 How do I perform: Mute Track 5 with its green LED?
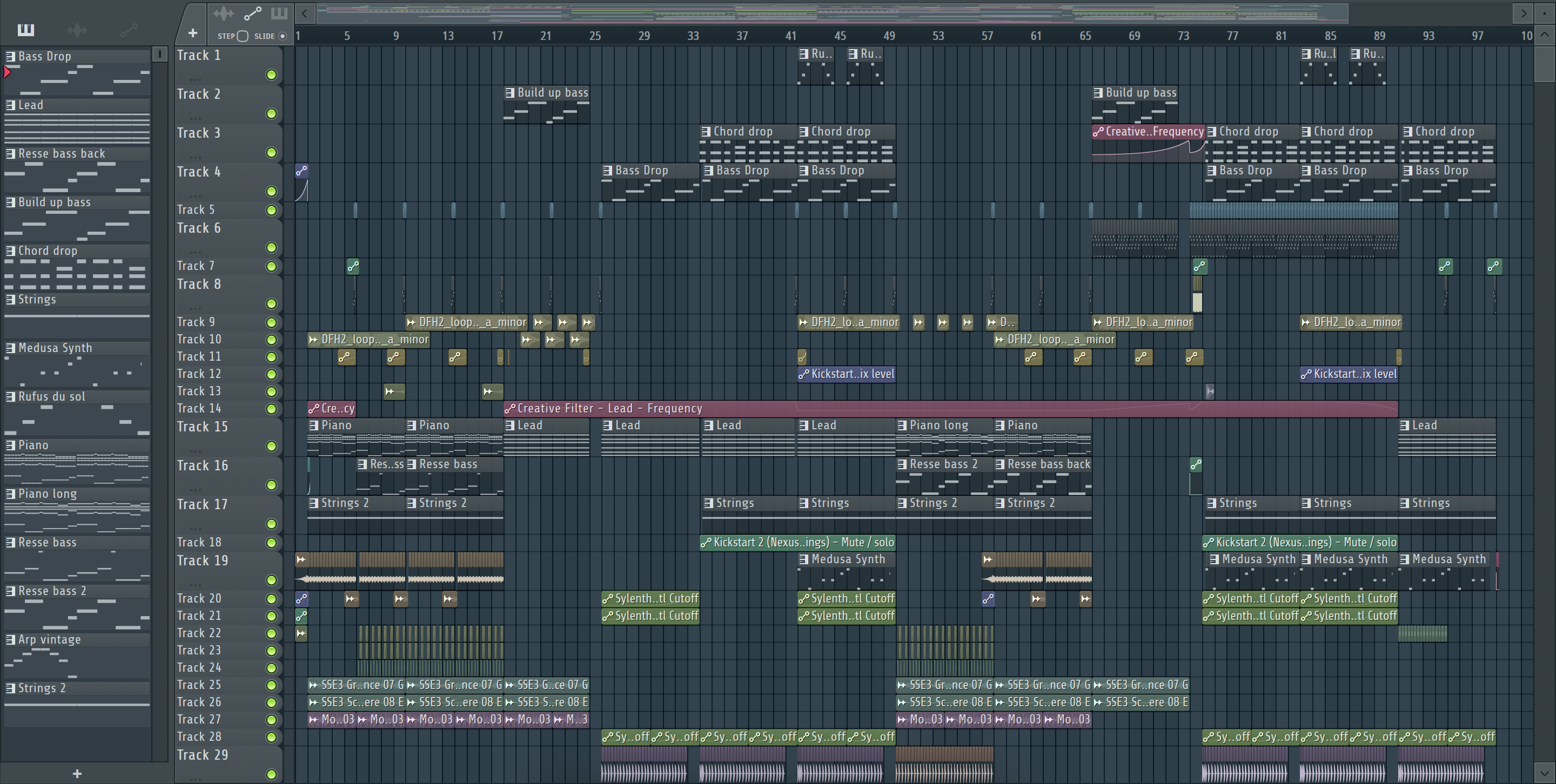(x=271, y=210)
